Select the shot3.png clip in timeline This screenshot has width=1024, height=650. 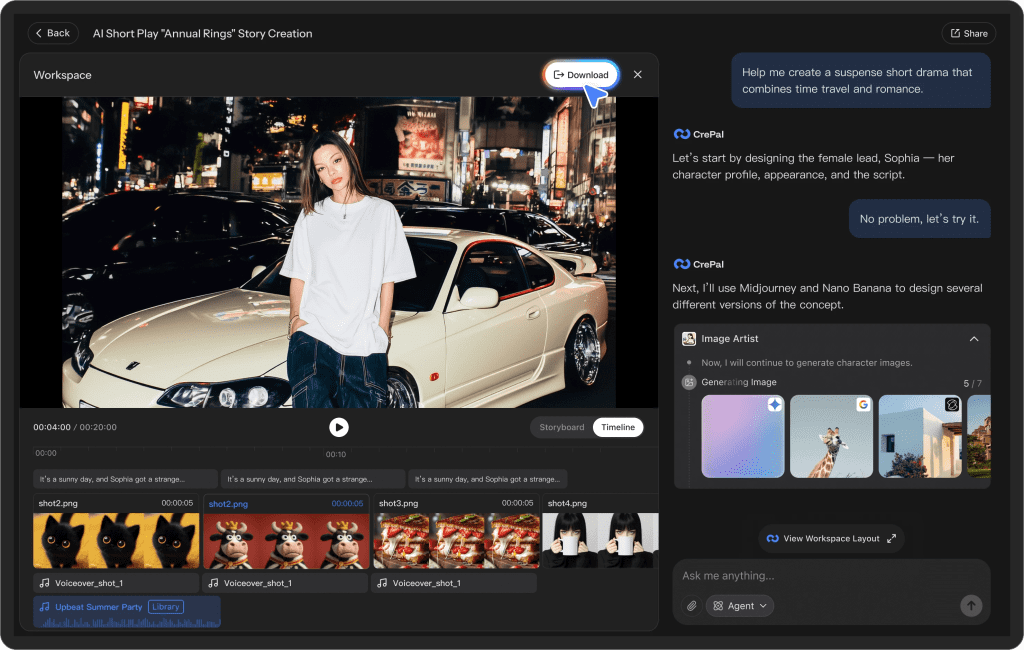[x=455, y=540]
